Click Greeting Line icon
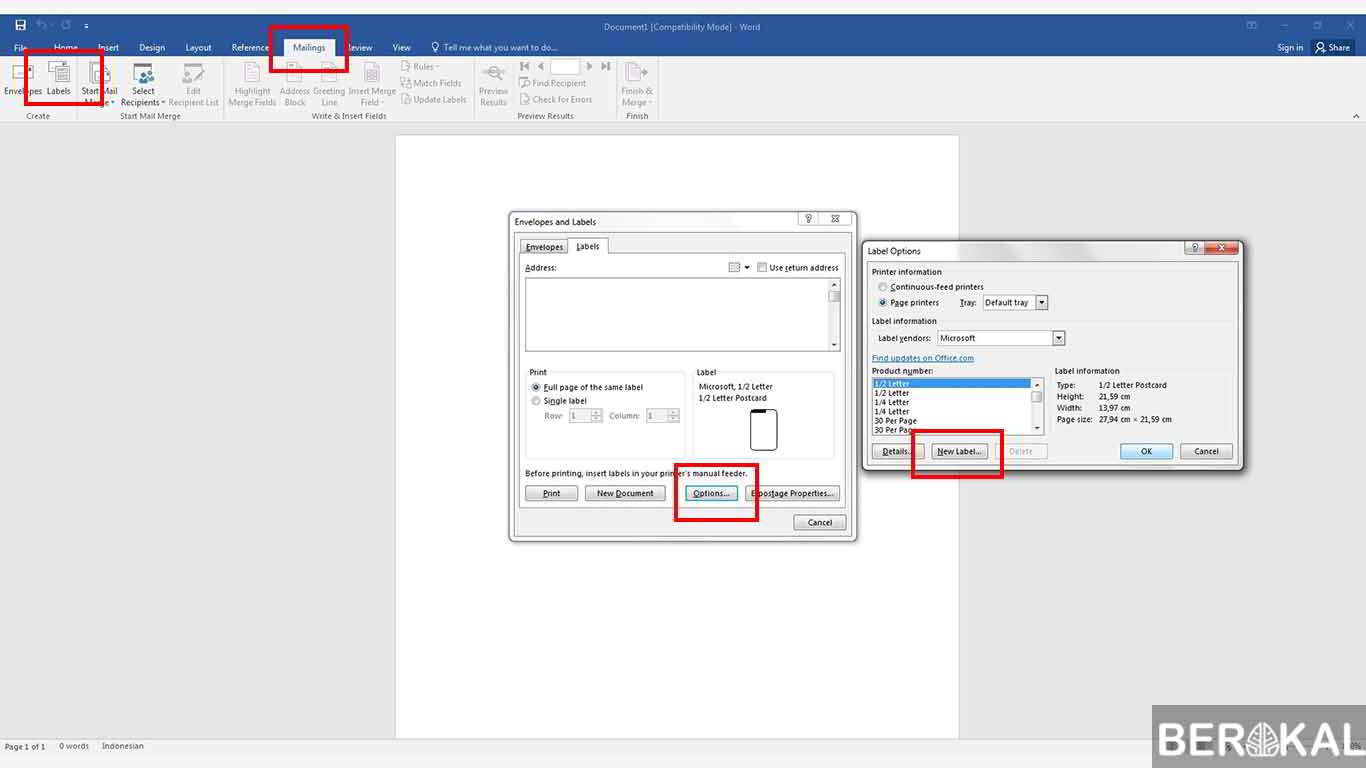 [328, 84]
